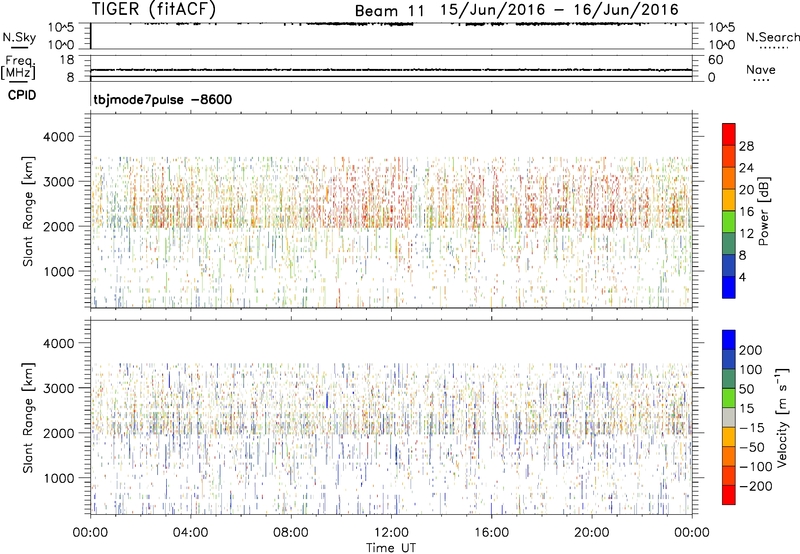Click the 4000 tick of the power panel

click(58, 137)
